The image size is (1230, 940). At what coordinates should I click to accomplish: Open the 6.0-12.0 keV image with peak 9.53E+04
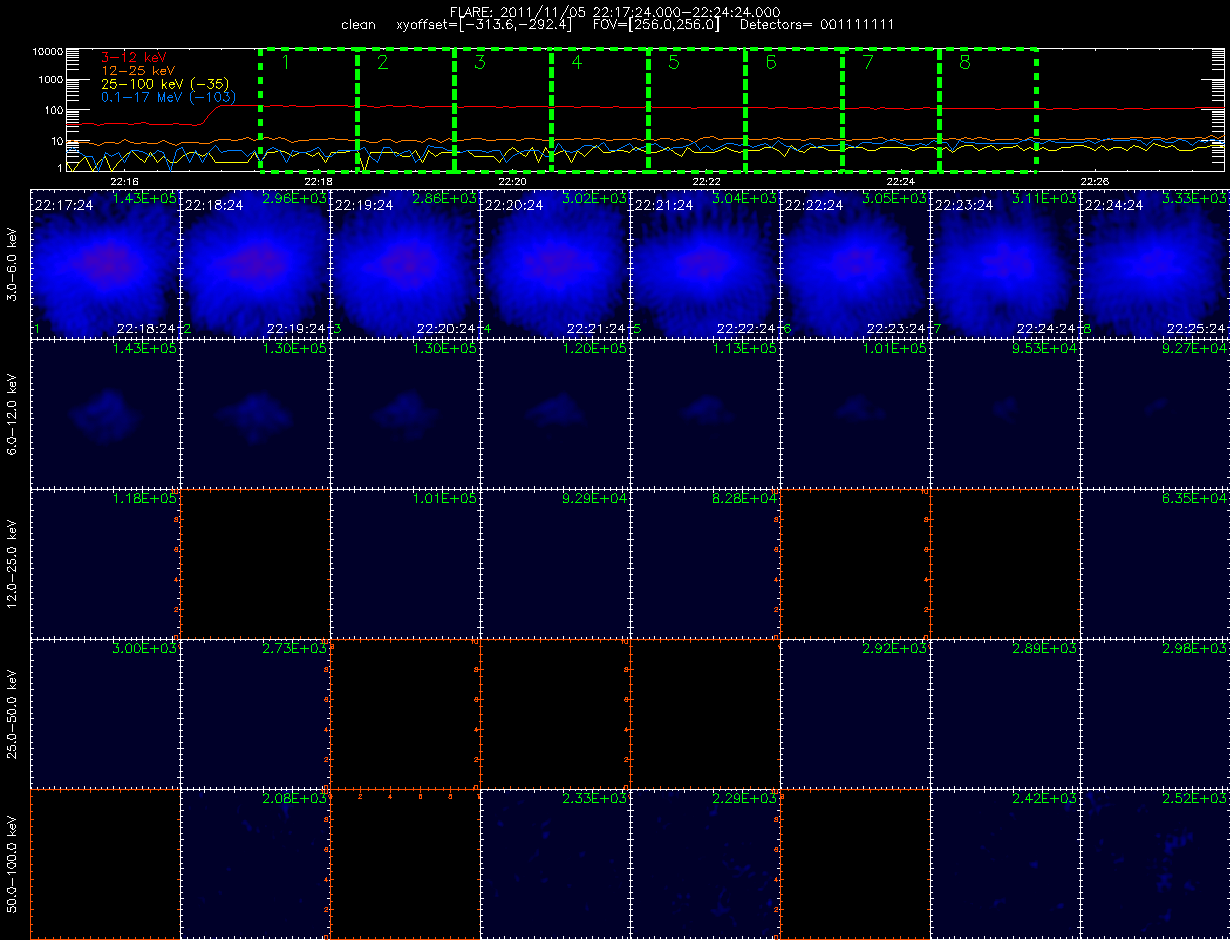(x=1005, y=413)
